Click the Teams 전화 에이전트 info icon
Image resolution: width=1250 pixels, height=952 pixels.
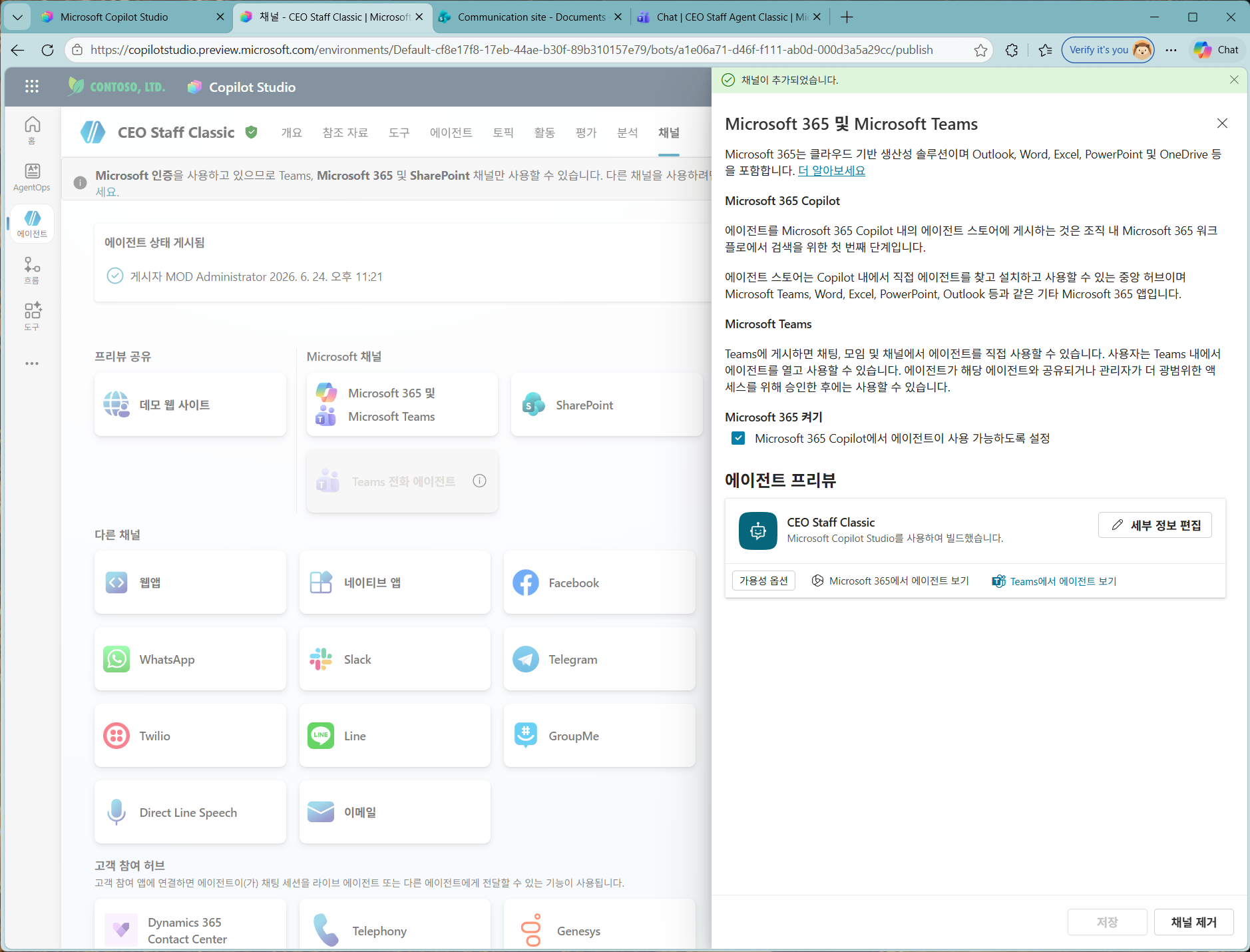click(479, 481)
